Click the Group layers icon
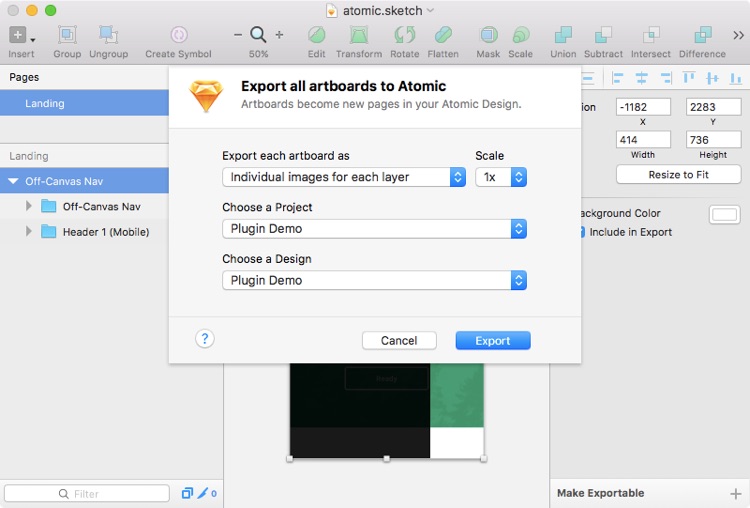Viewport: 750px width, 508px height. point(67,35)
